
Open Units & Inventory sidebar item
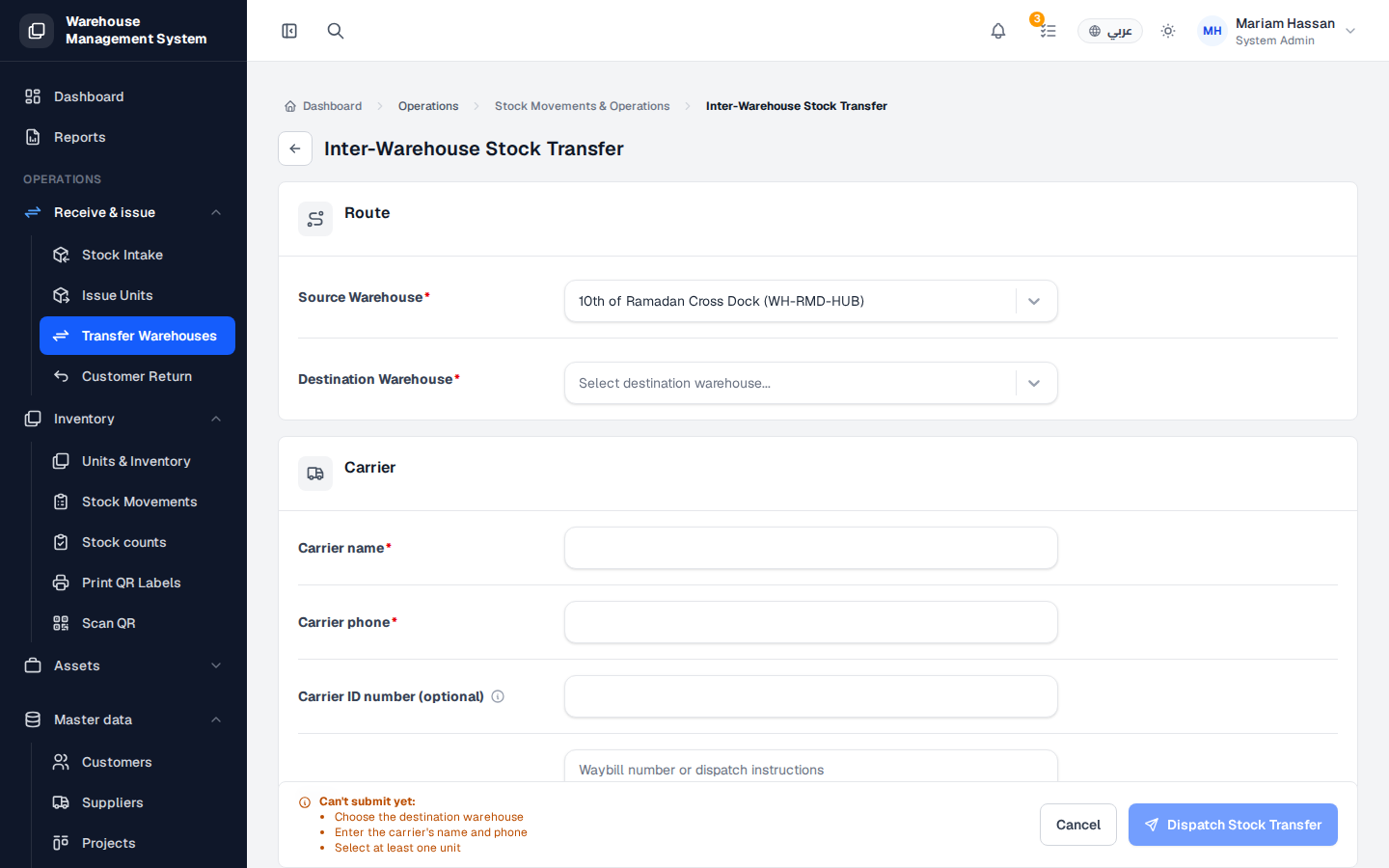pos(137,461)
